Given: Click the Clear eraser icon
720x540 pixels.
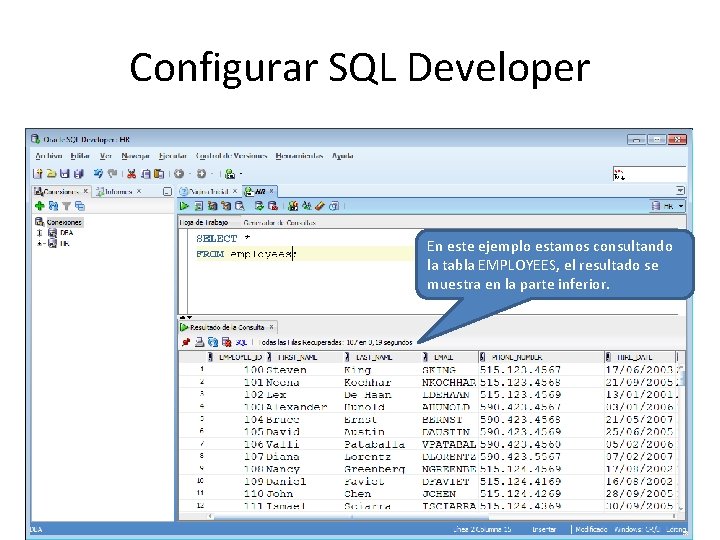Looking at the screenshot, I should coord(320,206).
